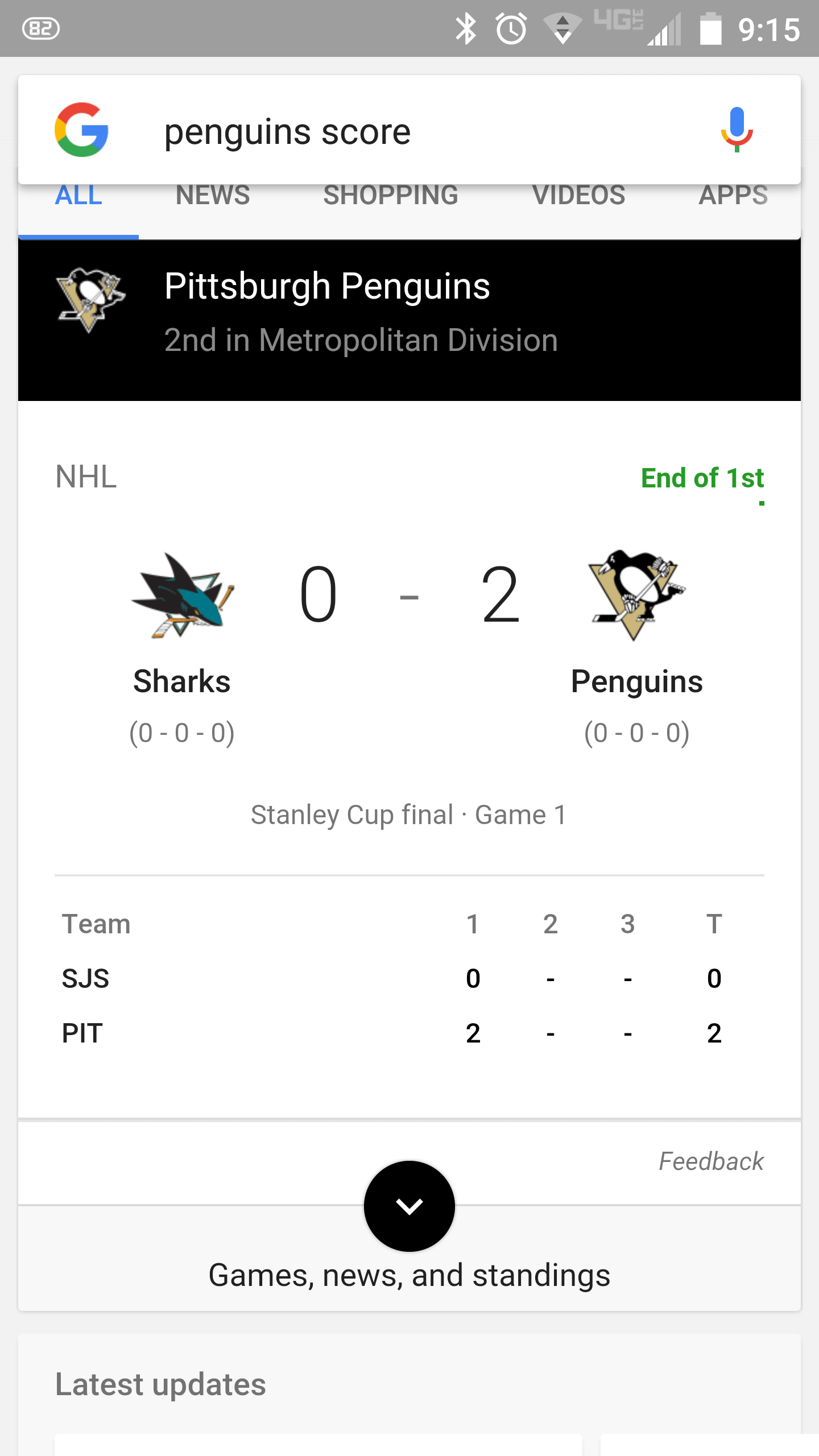Image resolution: width=819 pixels, height=1456 pixels.
Task: Expand games, news, and standings chevron
Action: pos(409,1206)
